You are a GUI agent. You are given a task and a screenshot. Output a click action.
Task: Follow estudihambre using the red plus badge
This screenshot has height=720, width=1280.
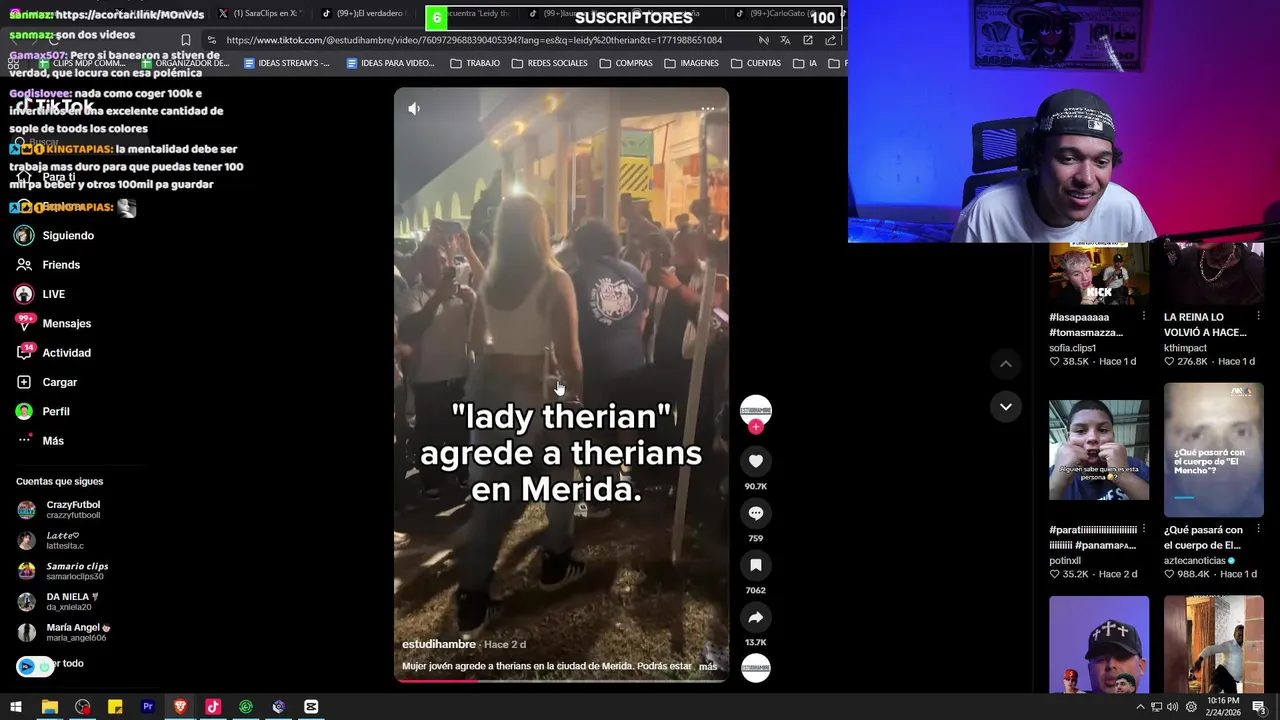(x=756, y=427)
